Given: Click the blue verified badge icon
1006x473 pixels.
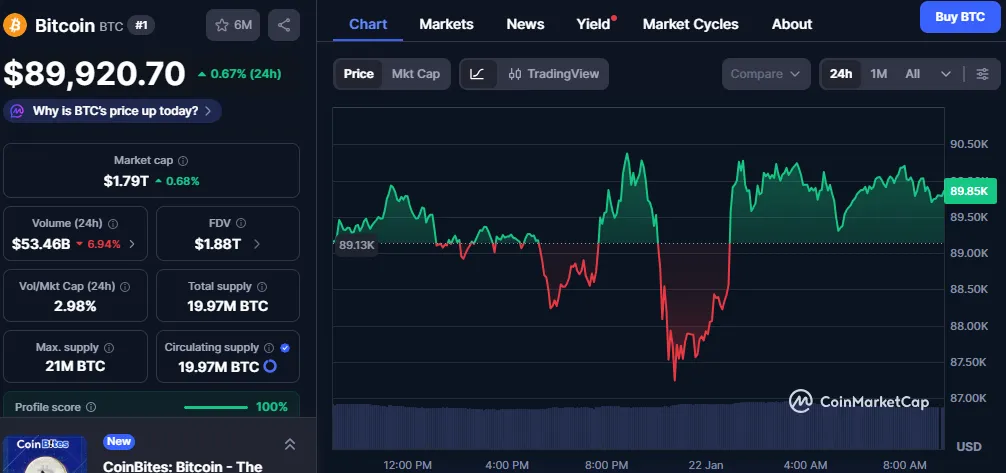Looking at the screenshot, I should [x=285, y=347].
